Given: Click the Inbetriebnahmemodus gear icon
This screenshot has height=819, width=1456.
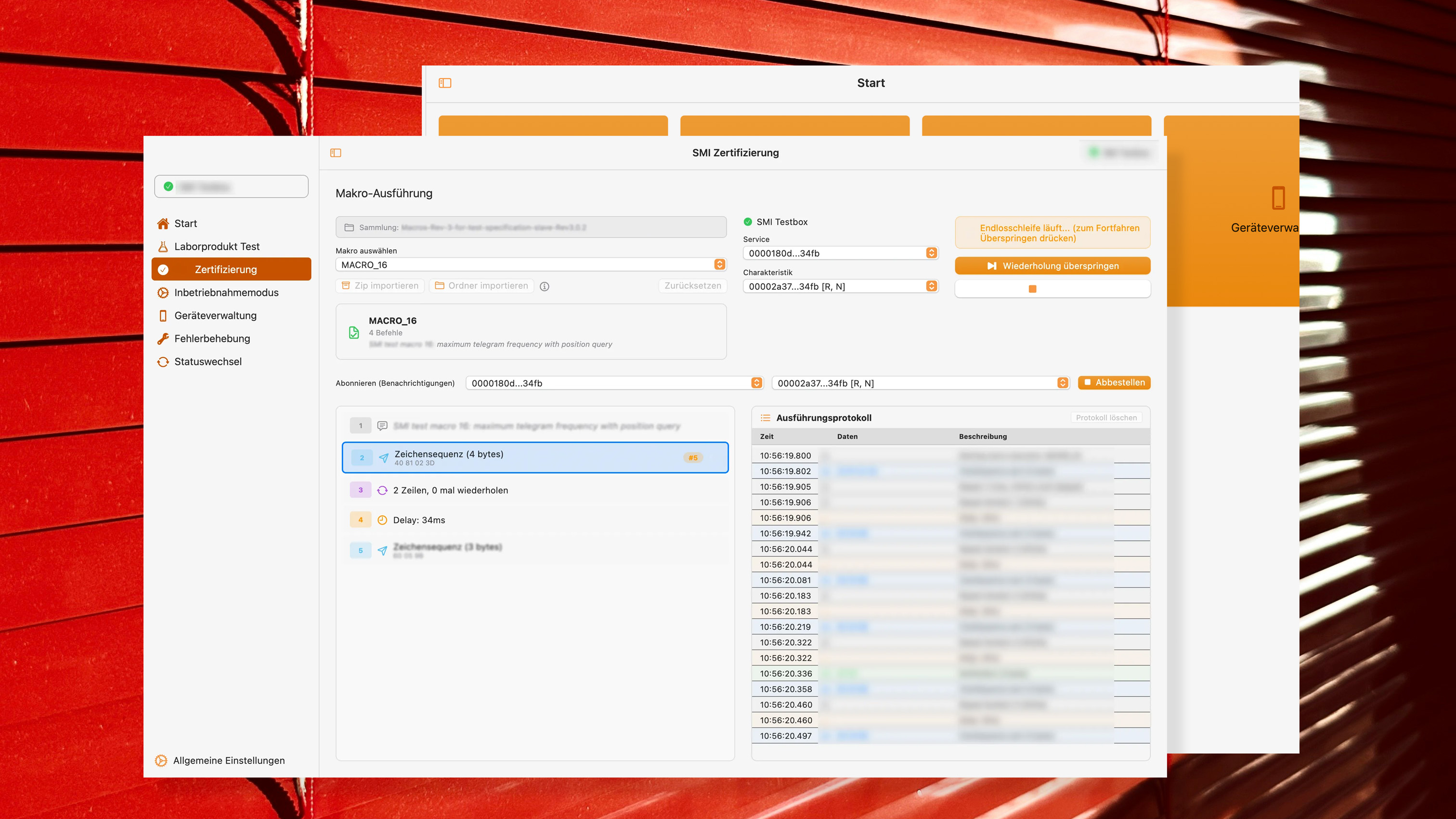Looking at the screenshot, I should point(163,292).
